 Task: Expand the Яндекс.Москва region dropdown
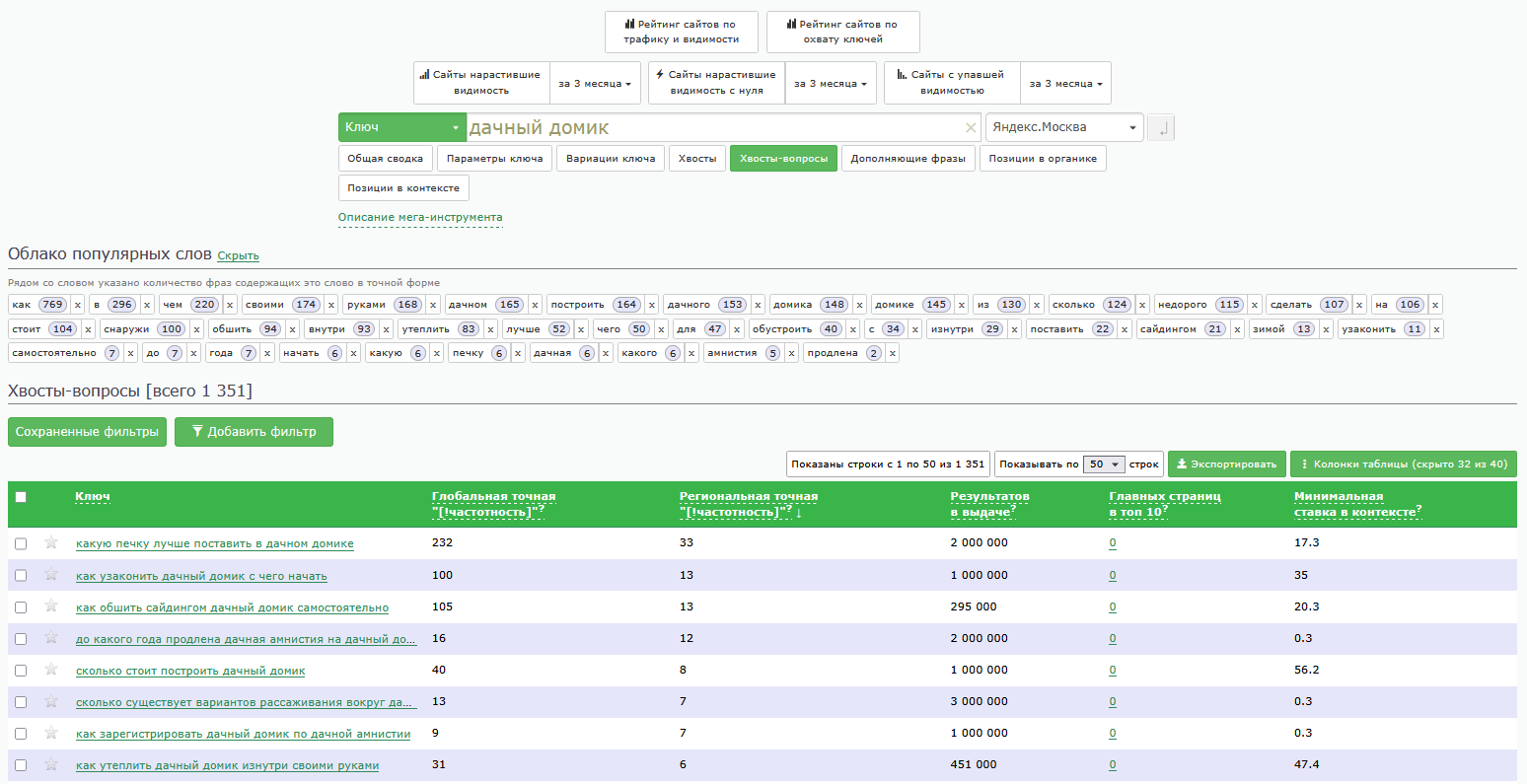1064,127
